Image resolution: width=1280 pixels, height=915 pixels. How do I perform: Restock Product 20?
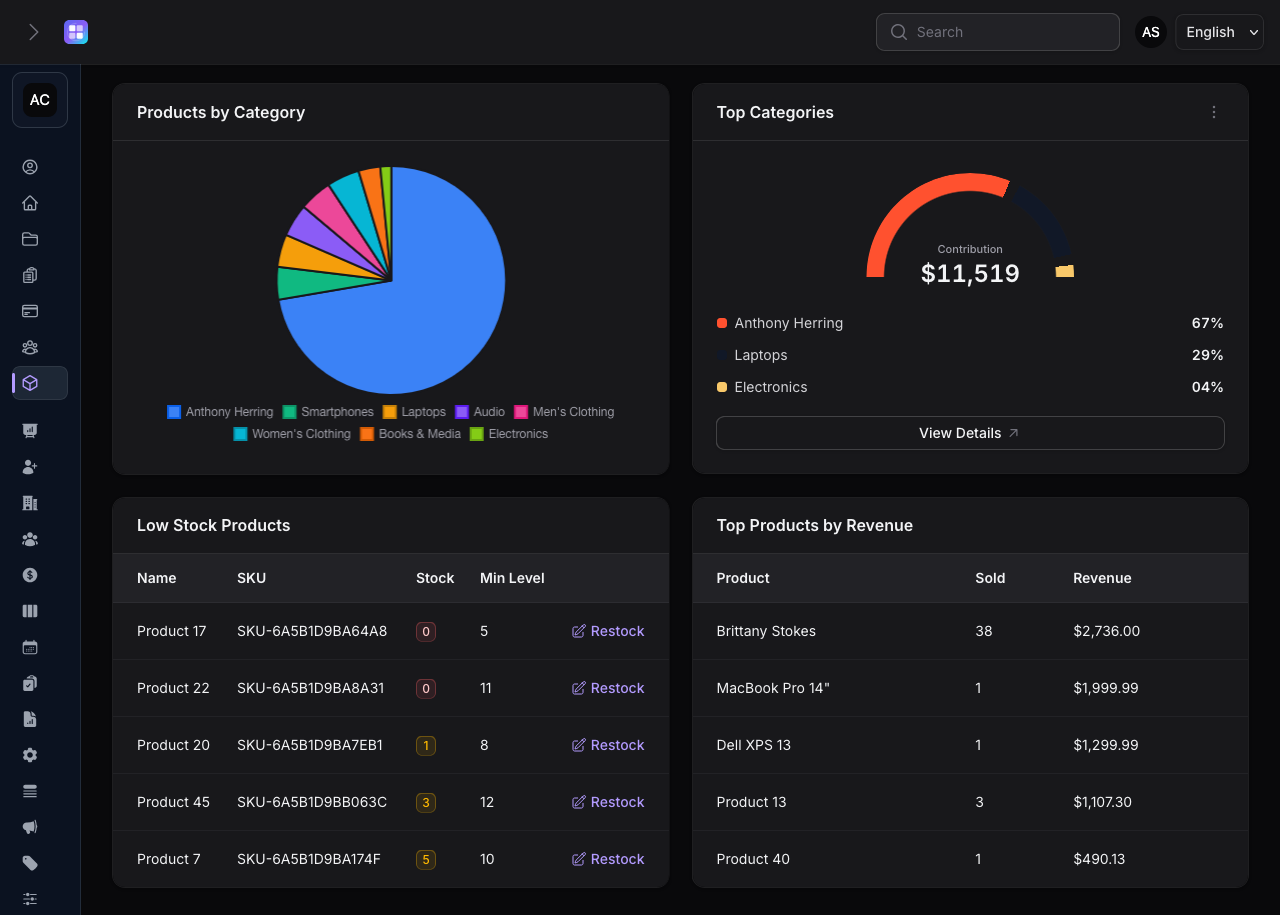[x=608, y=745]
